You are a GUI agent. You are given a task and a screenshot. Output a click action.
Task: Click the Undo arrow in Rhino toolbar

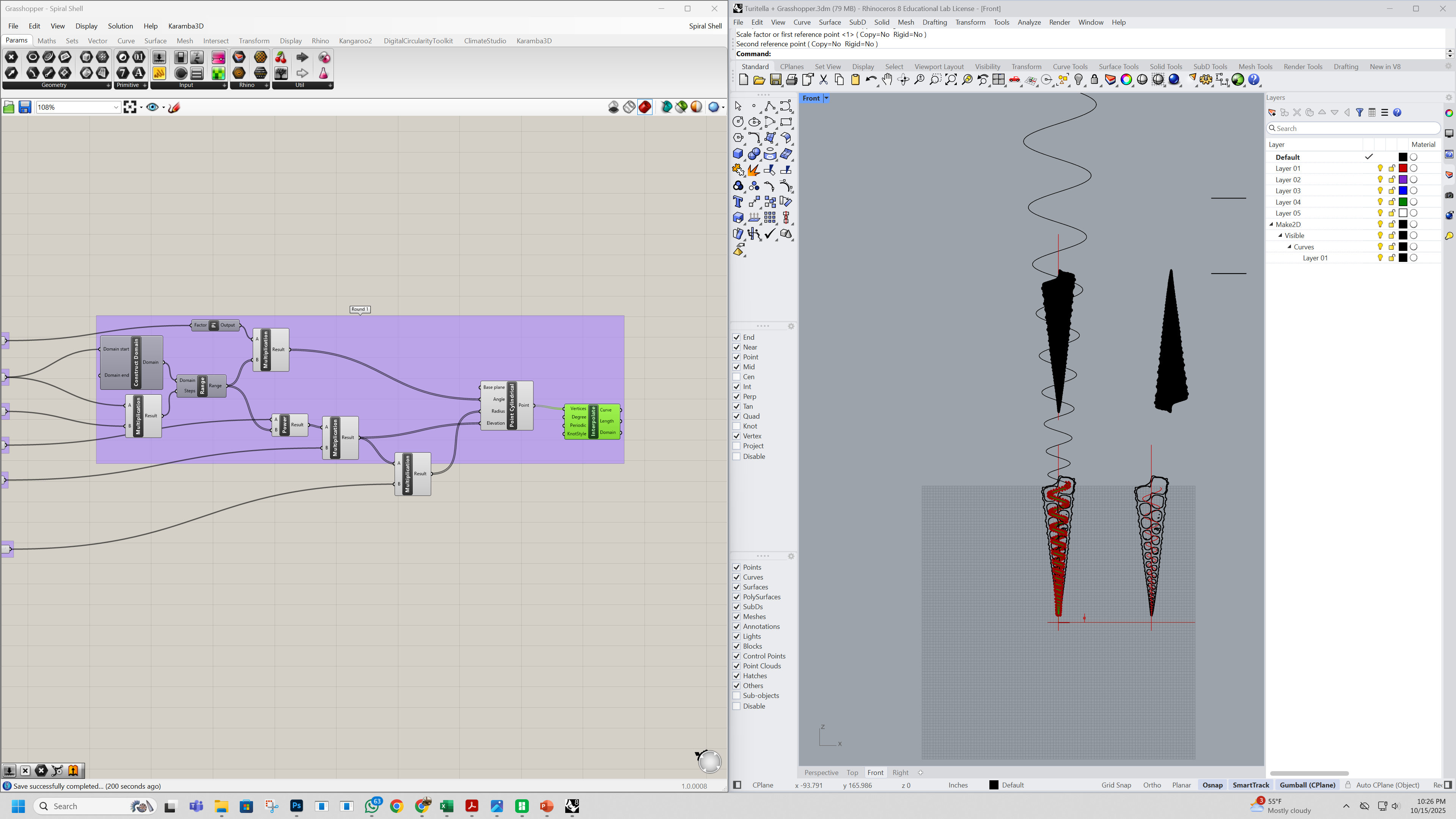tap(870, 80)
